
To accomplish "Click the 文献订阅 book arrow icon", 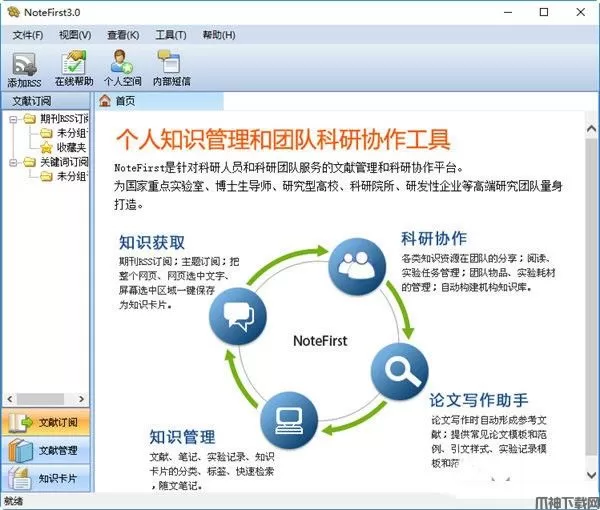I will click(21, 422).
